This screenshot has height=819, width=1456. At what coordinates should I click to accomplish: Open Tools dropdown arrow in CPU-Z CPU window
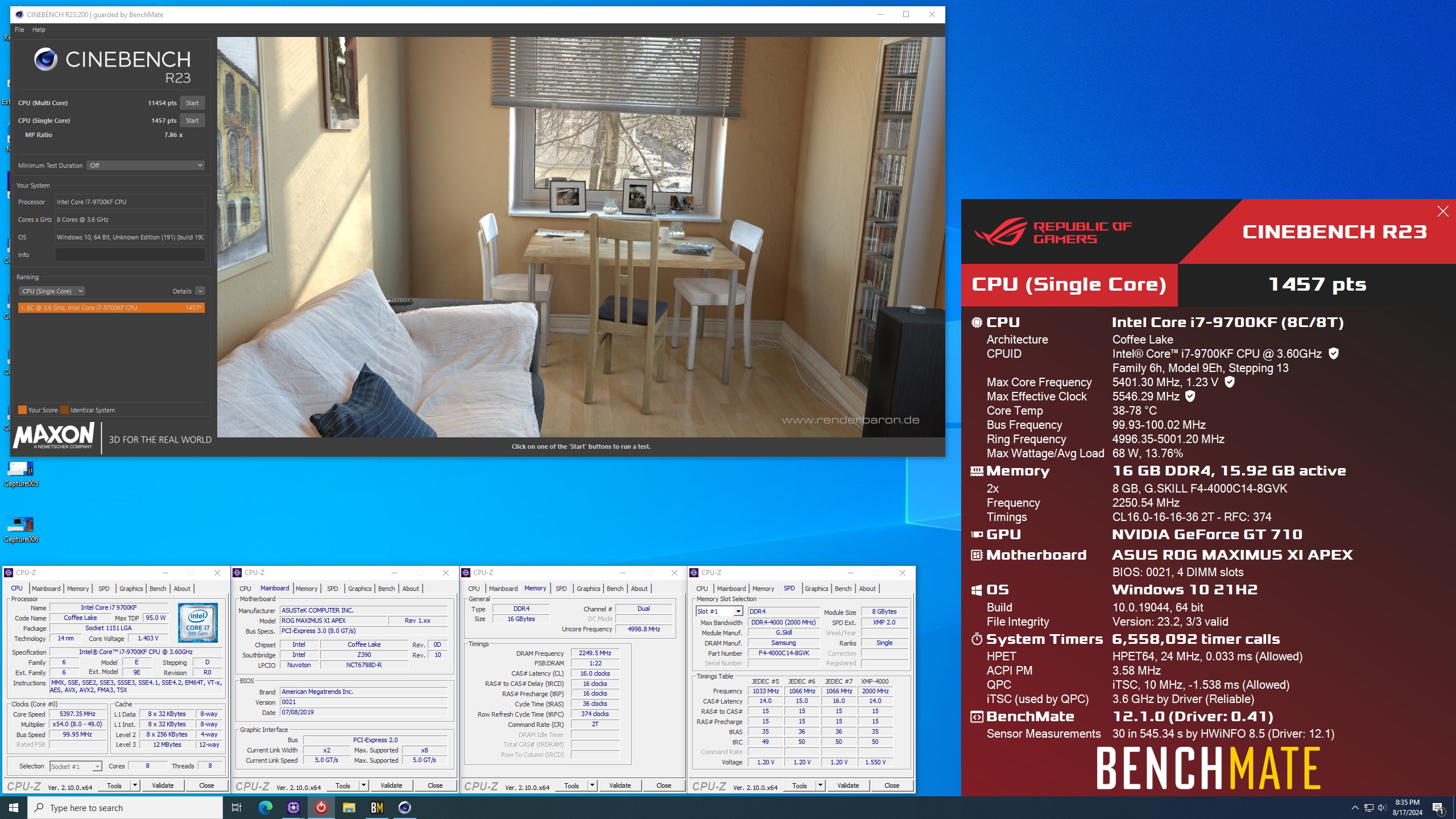[135, 785]
